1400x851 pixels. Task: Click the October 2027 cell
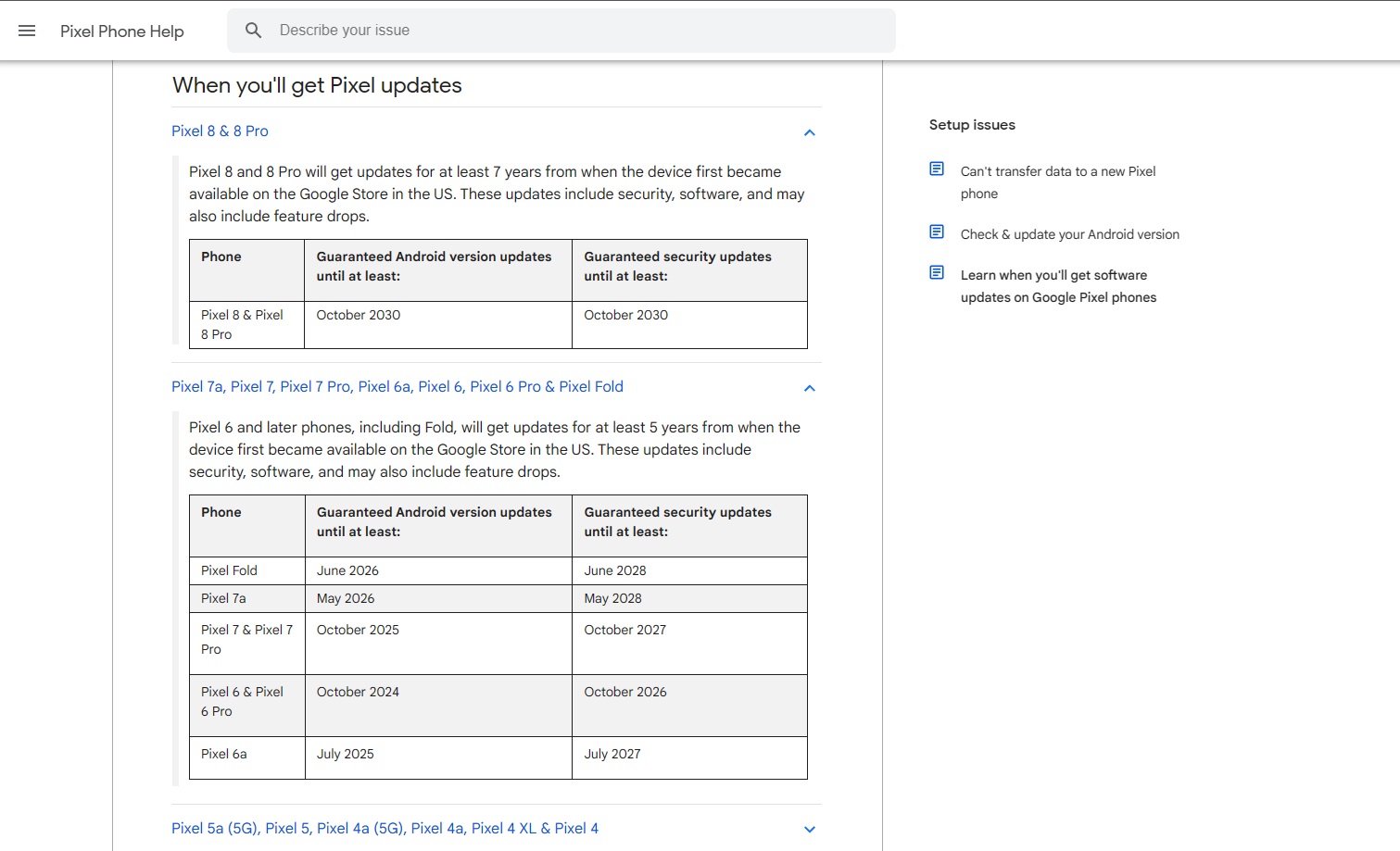(689, 644)
